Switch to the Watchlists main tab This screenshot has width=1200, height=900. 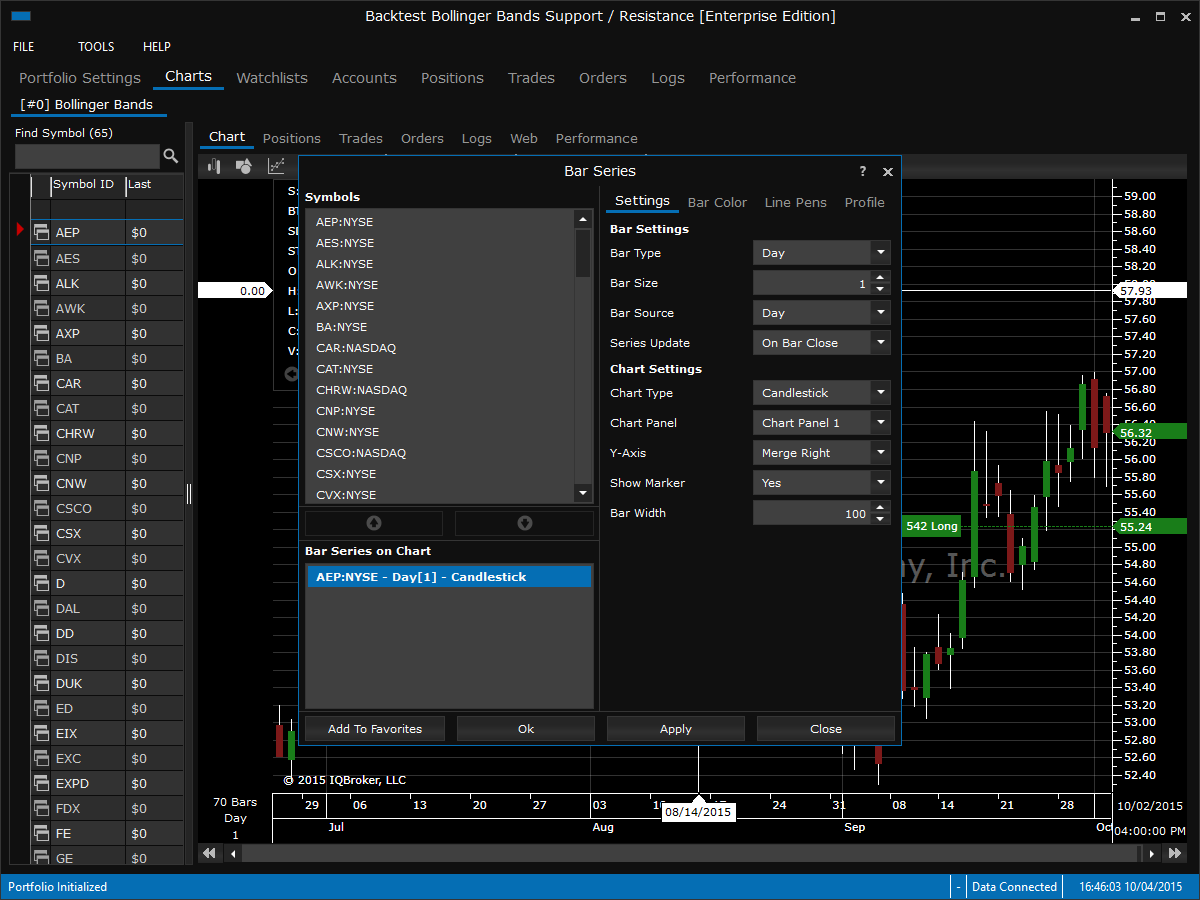pos(272,78)
